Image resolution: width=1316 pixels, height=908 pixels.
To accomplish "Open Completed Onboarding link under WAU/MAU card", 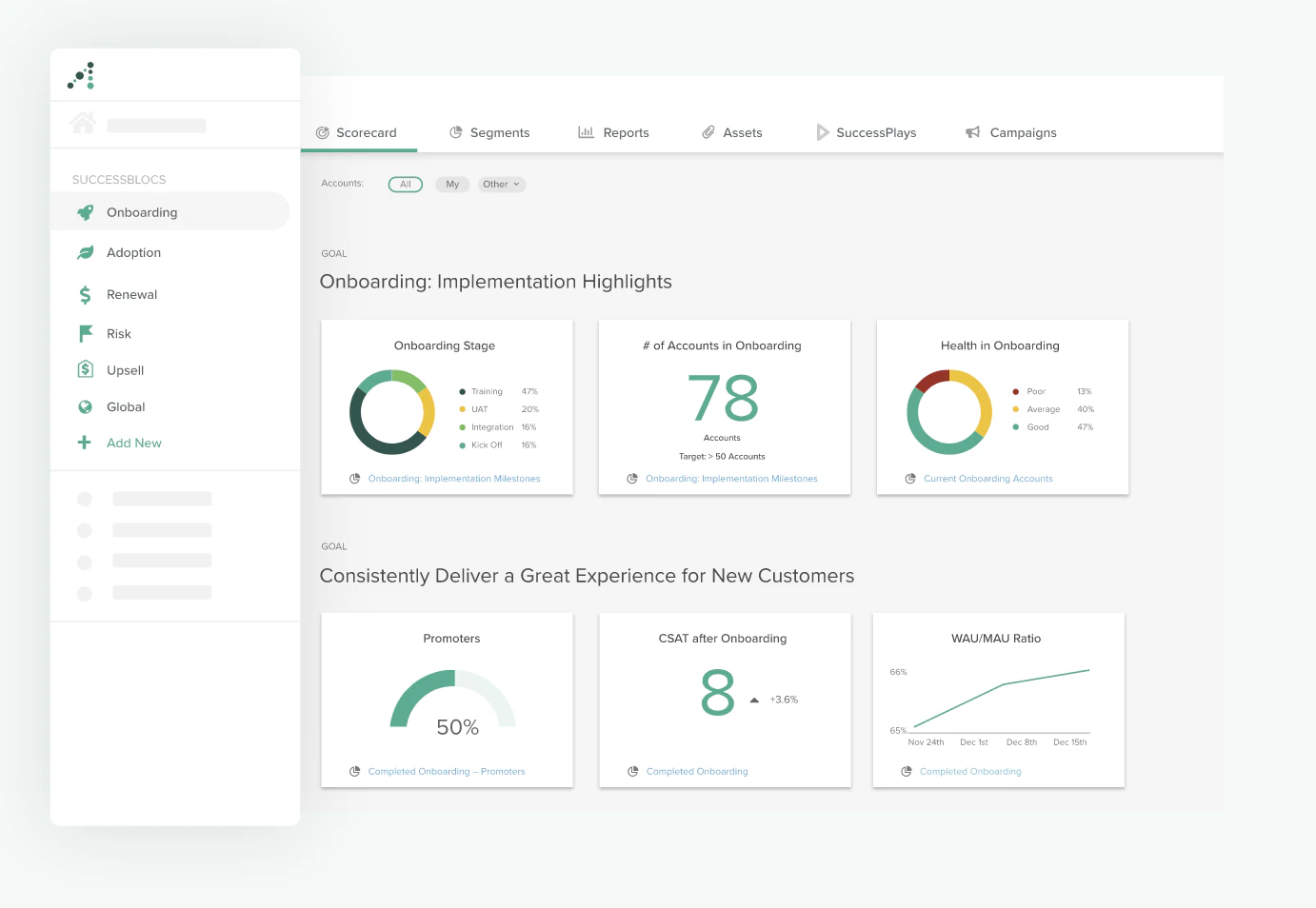I will click(x=970, y=772).
